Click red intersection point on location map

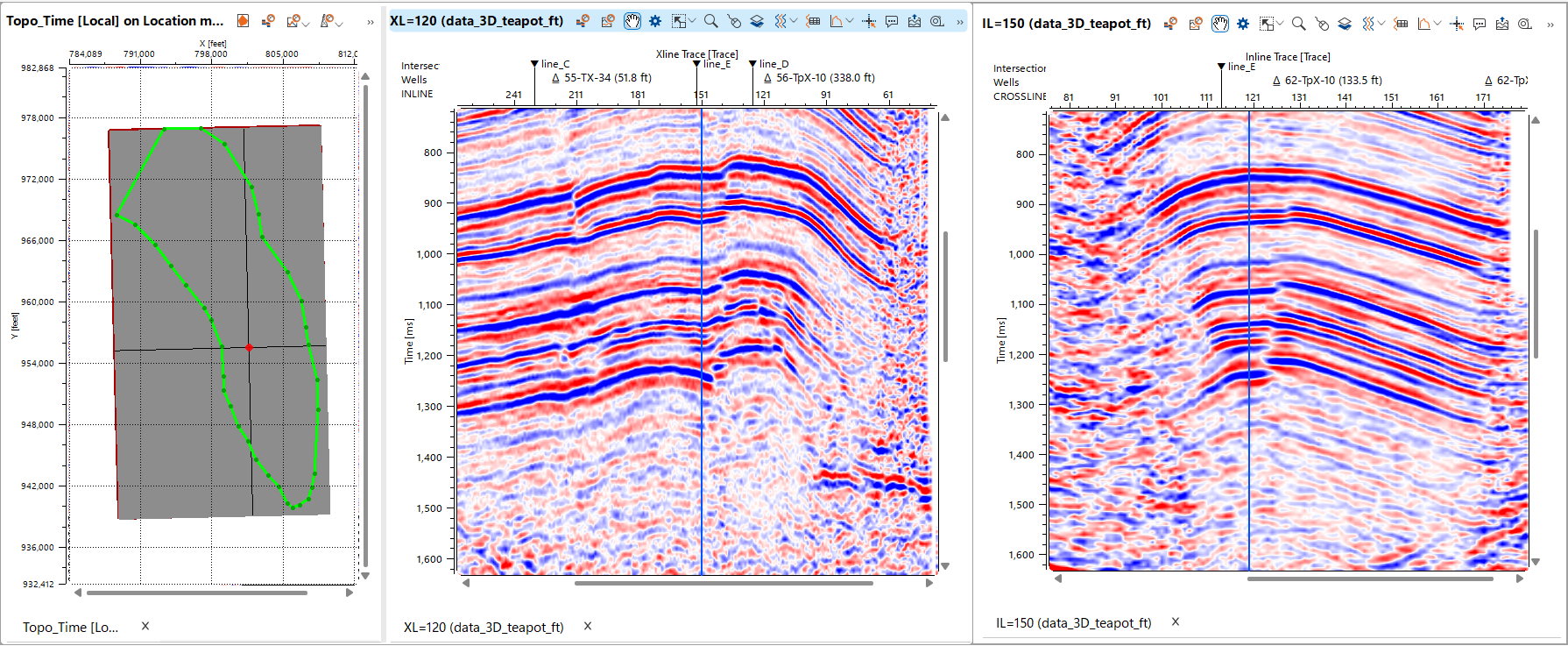[x=249, y=348]
